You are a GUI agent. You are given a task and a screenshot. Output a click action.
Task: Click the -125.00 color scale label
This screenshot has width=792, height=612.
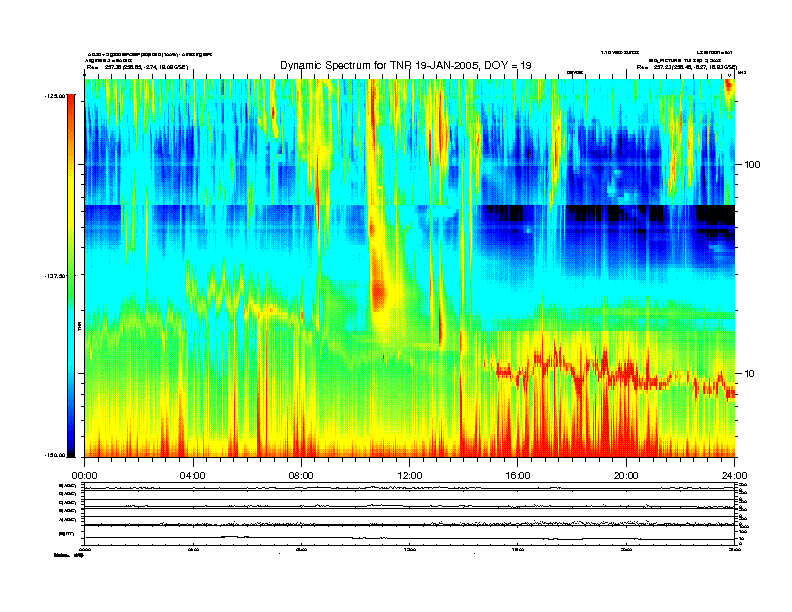click(54, 96)
